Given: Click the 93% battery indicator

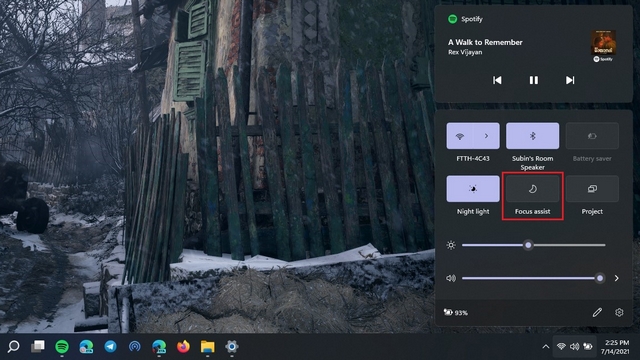Looking at the screenshot, I should pos(456,313).
